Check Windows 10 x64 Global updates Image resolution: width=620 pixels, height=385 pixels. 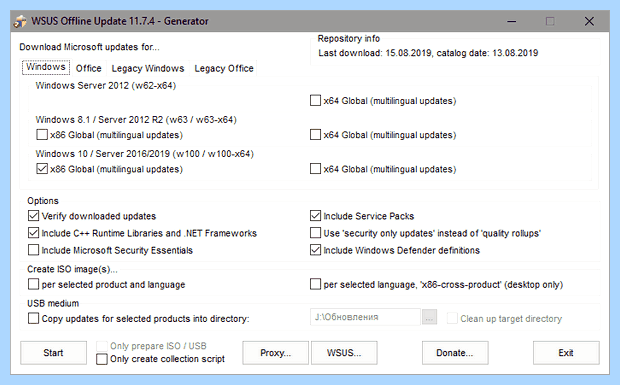[x=315, y=169]
